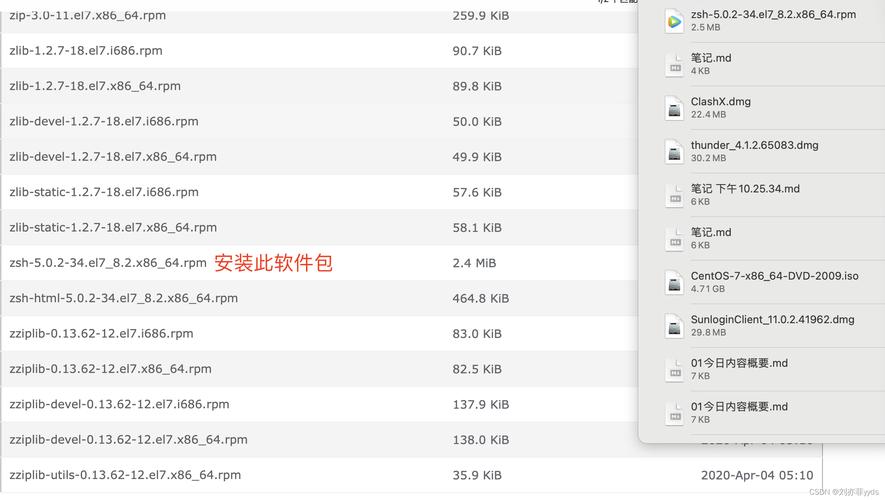Click the zsh rpm file icon in downloads list
Image resolution: width=885 pixels, height=500 pixels.
(x=674, y=21)
